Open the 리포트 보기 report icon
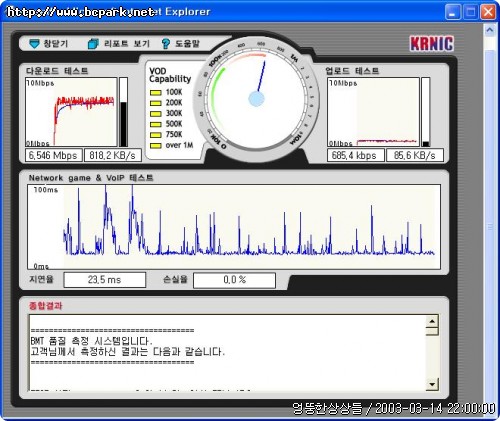500x421 pixels. pyautogui.click(x=93, y=44)
